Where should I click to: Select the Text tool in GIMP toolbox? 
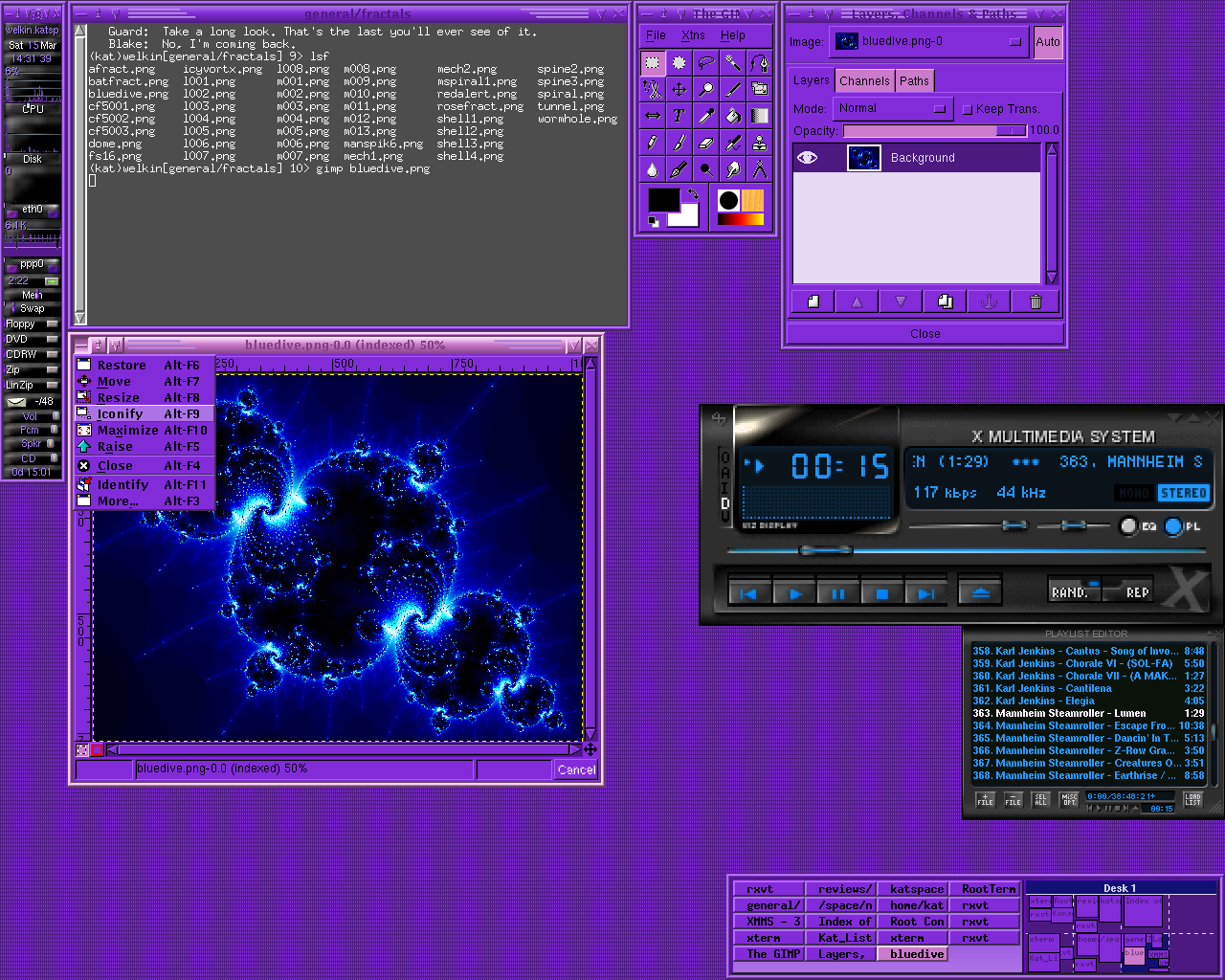pos(679,116)
